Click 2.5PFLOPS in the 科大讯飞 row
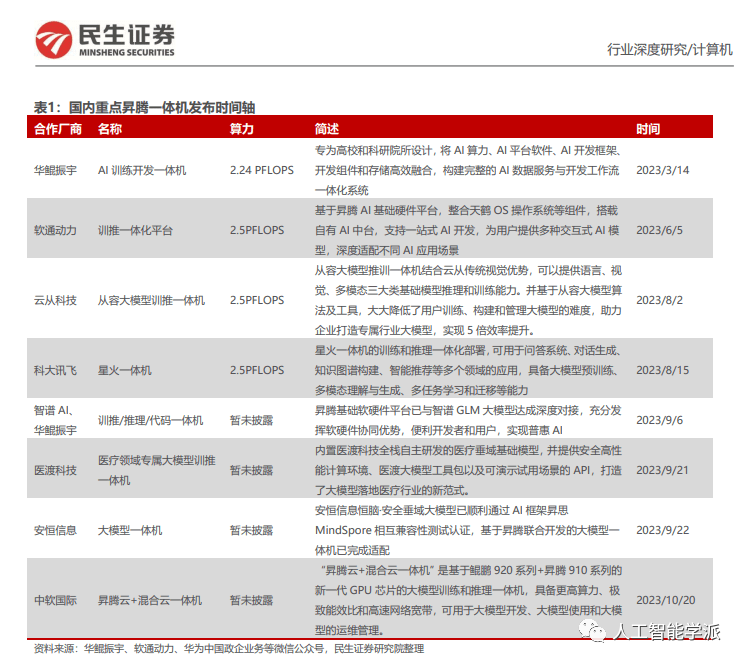Viewport: 744px width, 664px height. click(257, 370)
